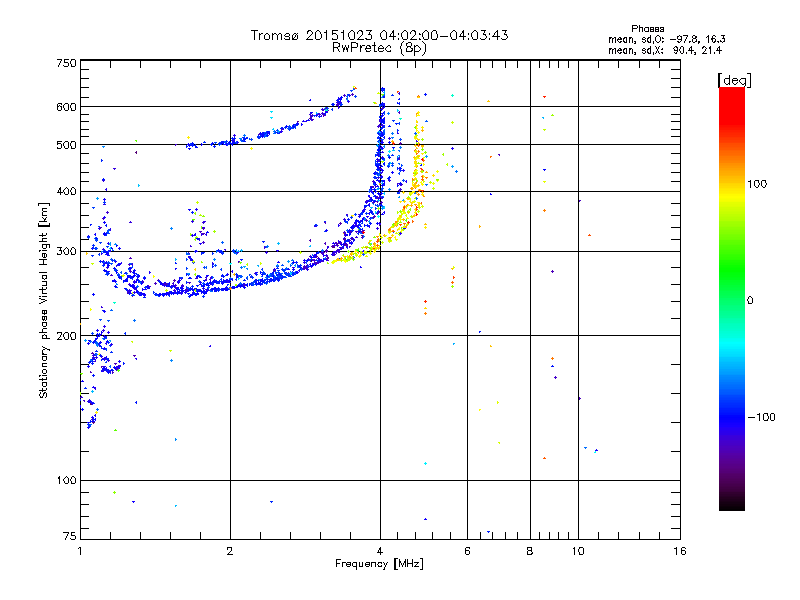
Task: Click the "Phases" heading above the statistics
Action: click(x=647, y=29)
